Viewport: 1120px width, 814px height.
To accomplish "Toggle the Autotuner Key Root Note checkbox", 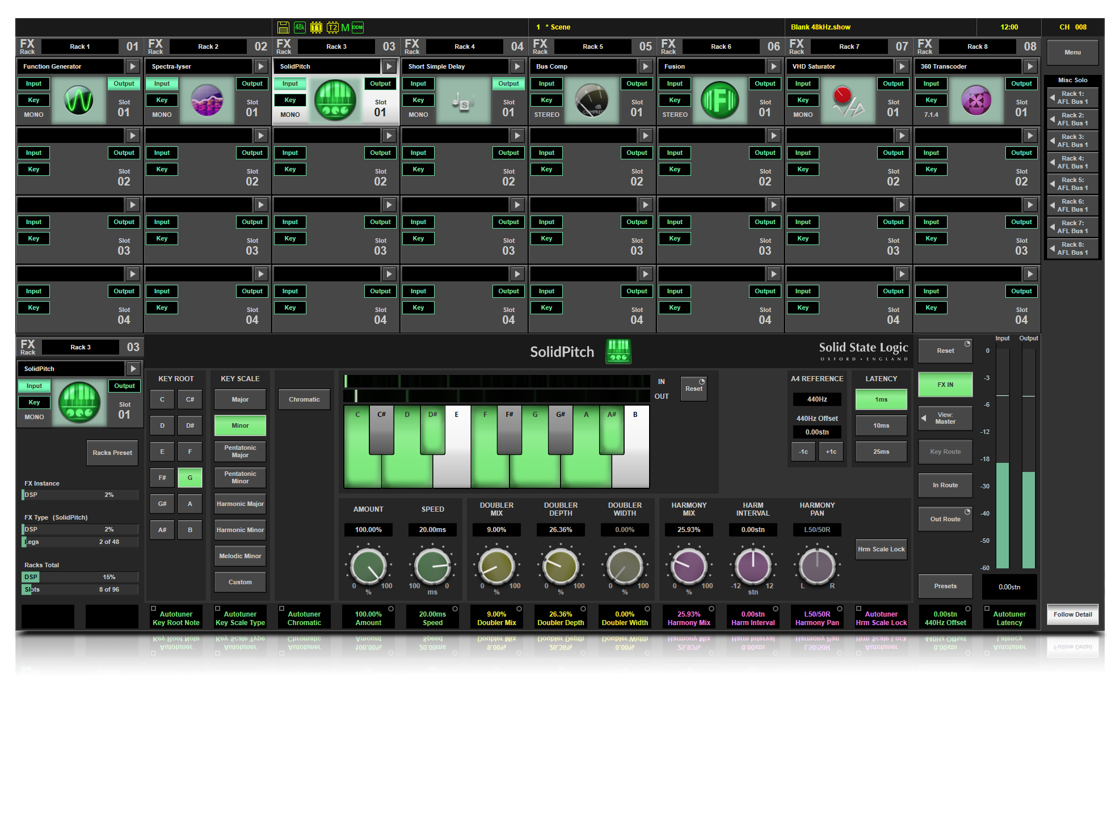I will 154,609.
